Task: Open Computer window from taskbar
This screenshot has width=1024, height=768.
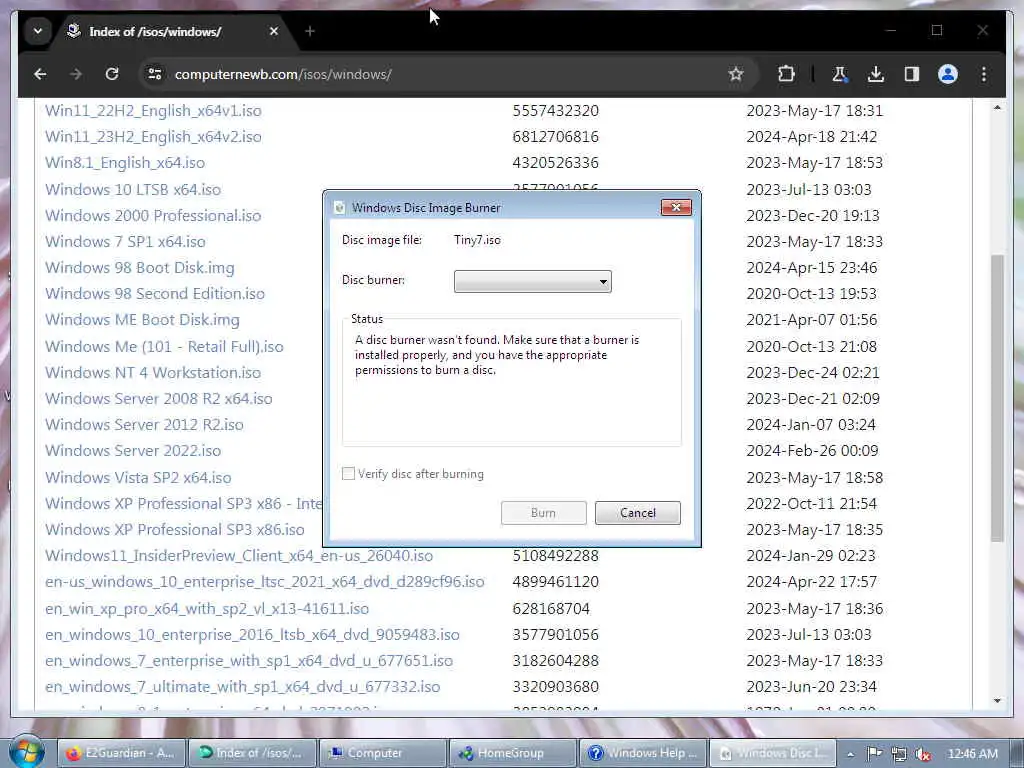Action: pyautogui.click(x=382, y=753)
